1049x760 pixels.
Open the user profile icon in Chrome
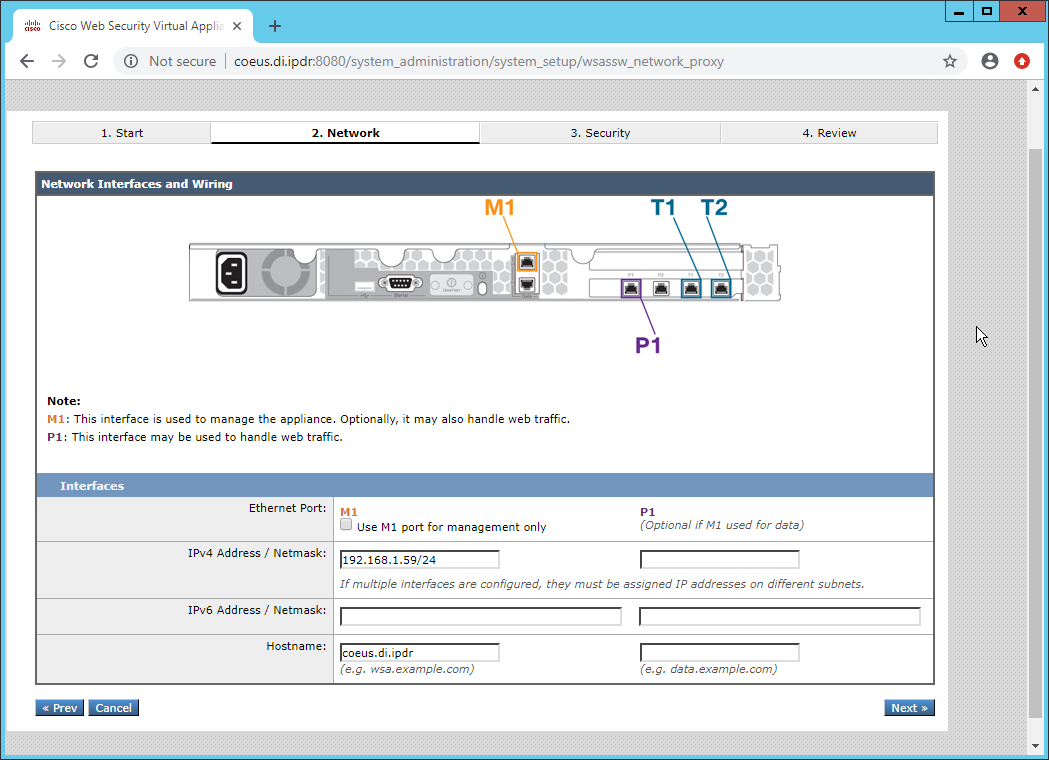989,62
